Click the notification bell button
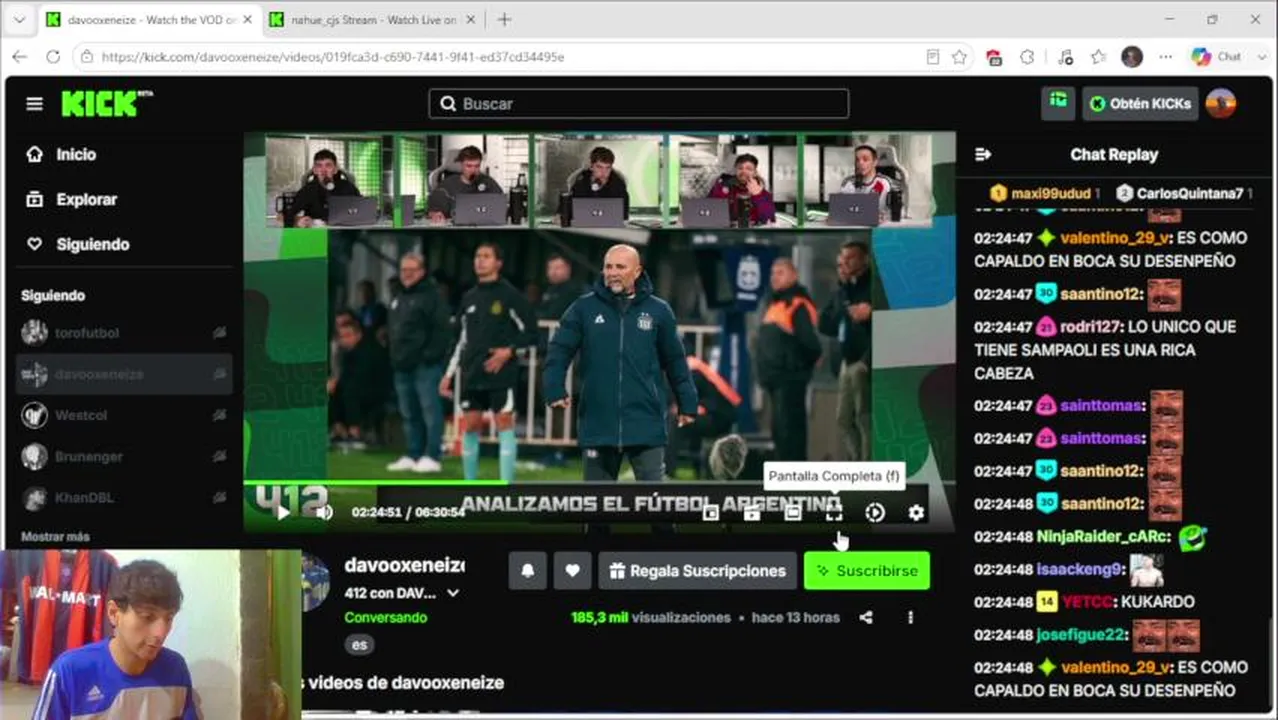1278x720 pixels. 528,571
